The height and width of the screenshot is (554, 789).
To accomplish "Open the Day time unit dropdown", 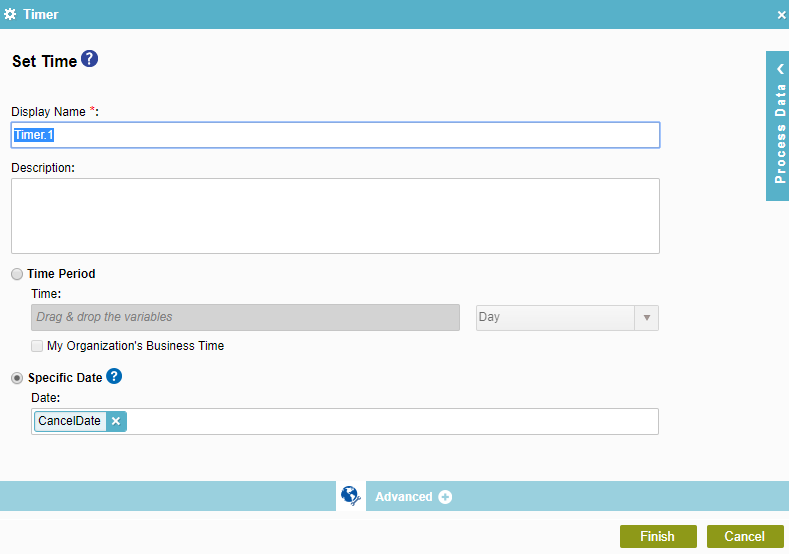I will [x=647, y=317].
